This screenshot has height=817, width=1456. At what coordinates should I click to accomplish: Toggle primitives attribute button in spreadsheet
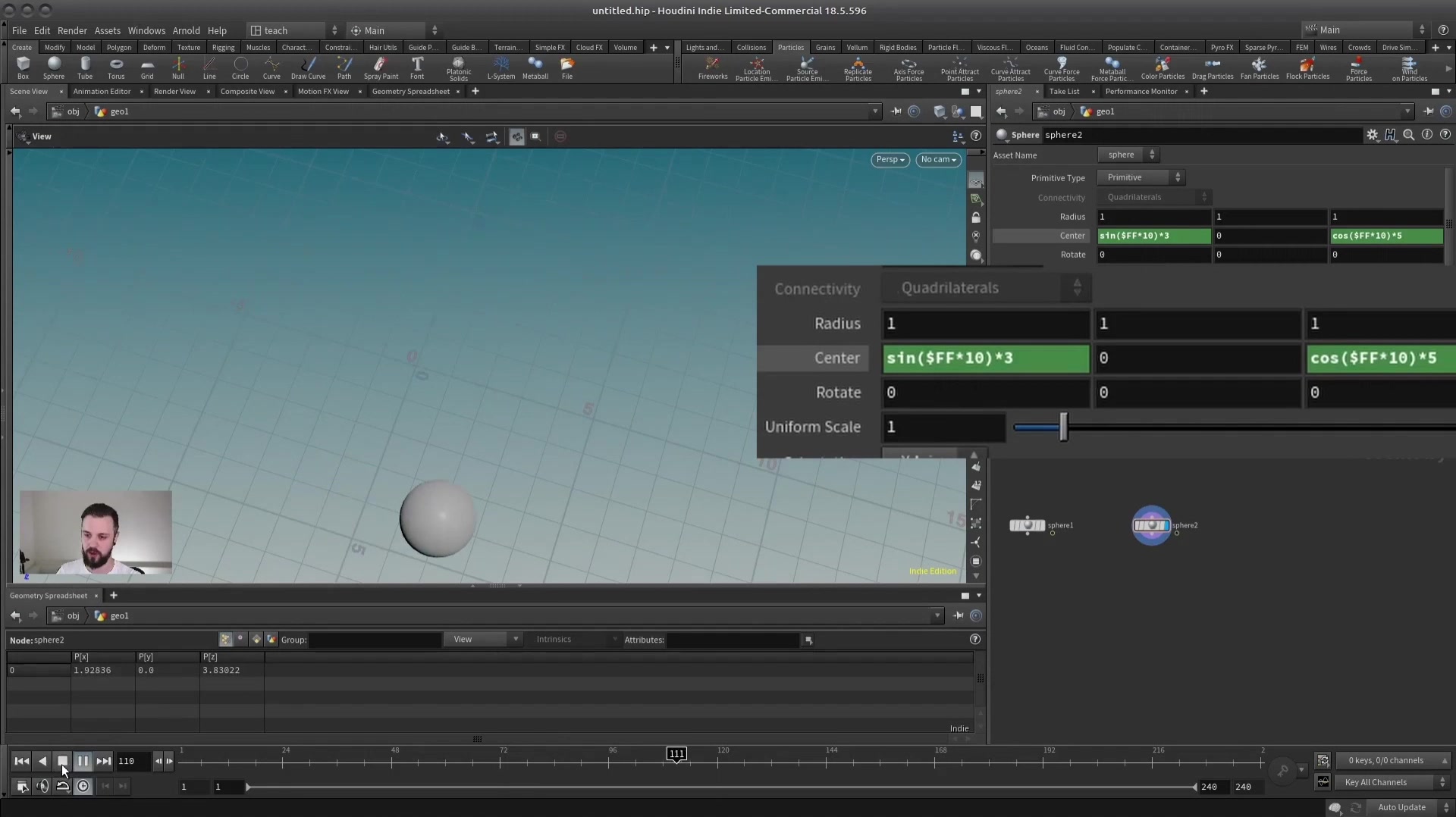pyautogui.click(x=256, y=640)
